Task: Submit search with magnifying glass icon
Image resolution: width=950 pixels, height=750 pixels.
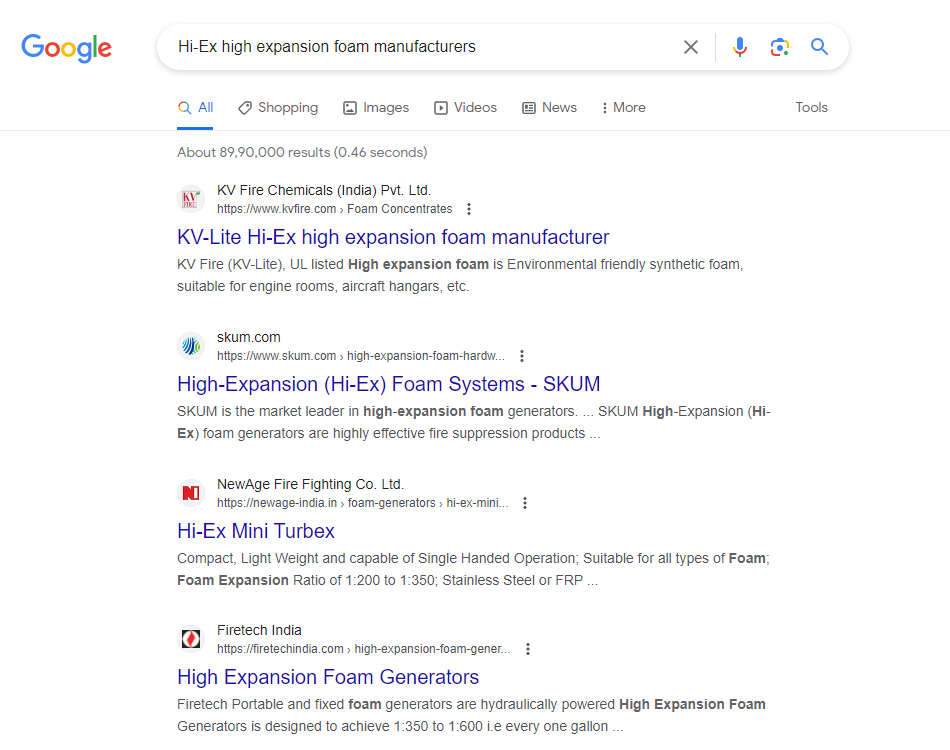Action: 819,47
